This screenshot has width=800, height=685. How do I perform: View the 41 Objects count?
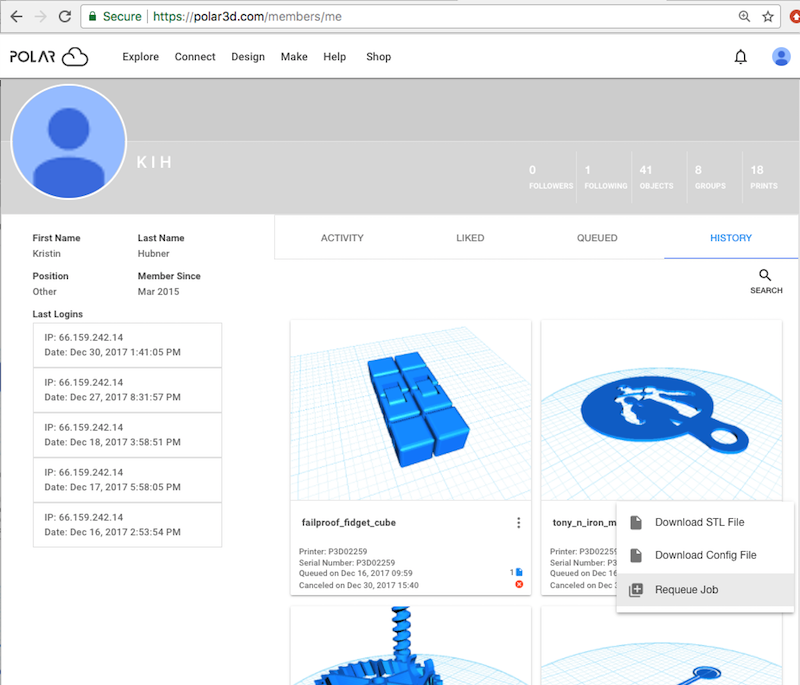[656, 177]
